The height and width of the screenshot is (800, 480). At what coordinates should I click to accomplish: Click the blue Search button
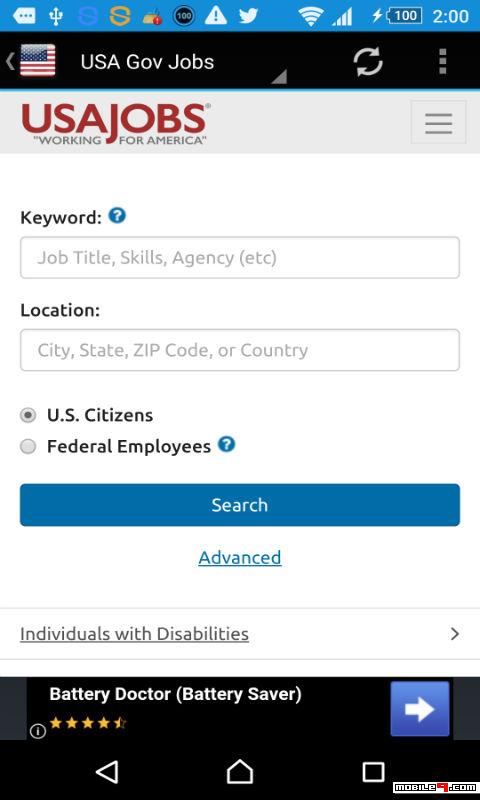(240, 505)
